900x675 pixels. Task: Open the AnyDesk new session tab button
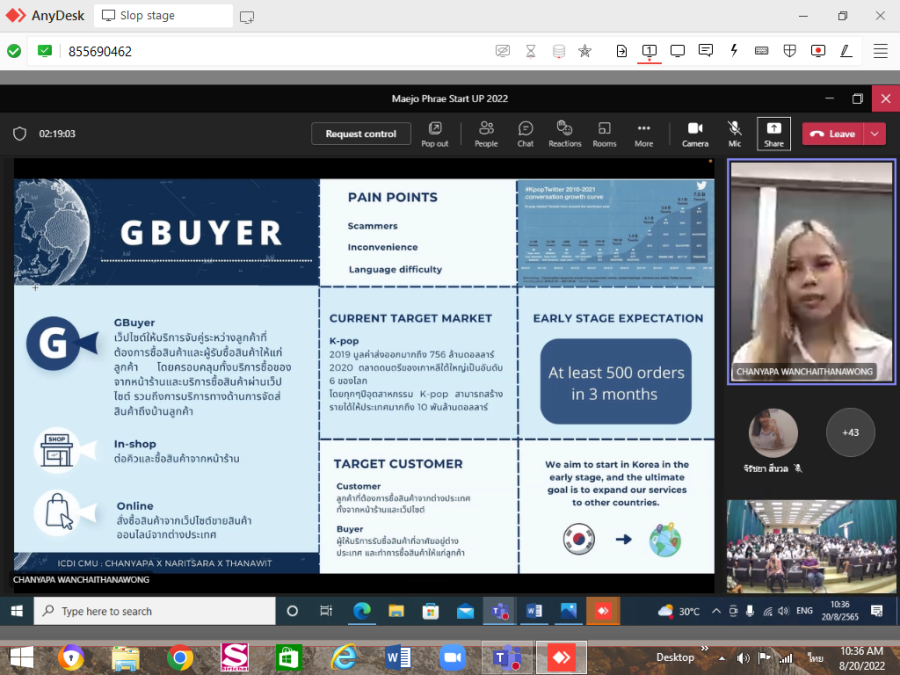tap(247, 16)
